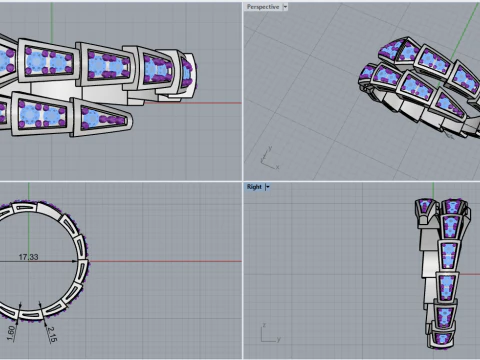Select the 2.15 thickness dimension text

52,334
